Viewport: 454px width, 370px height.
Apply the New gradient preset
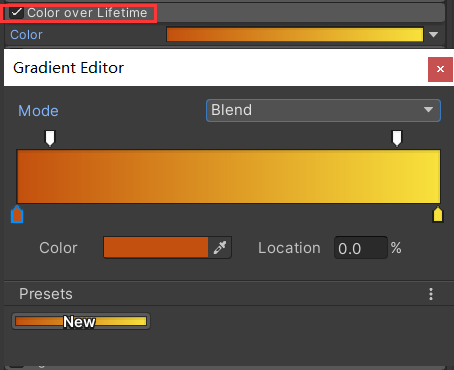pos(81,321)
